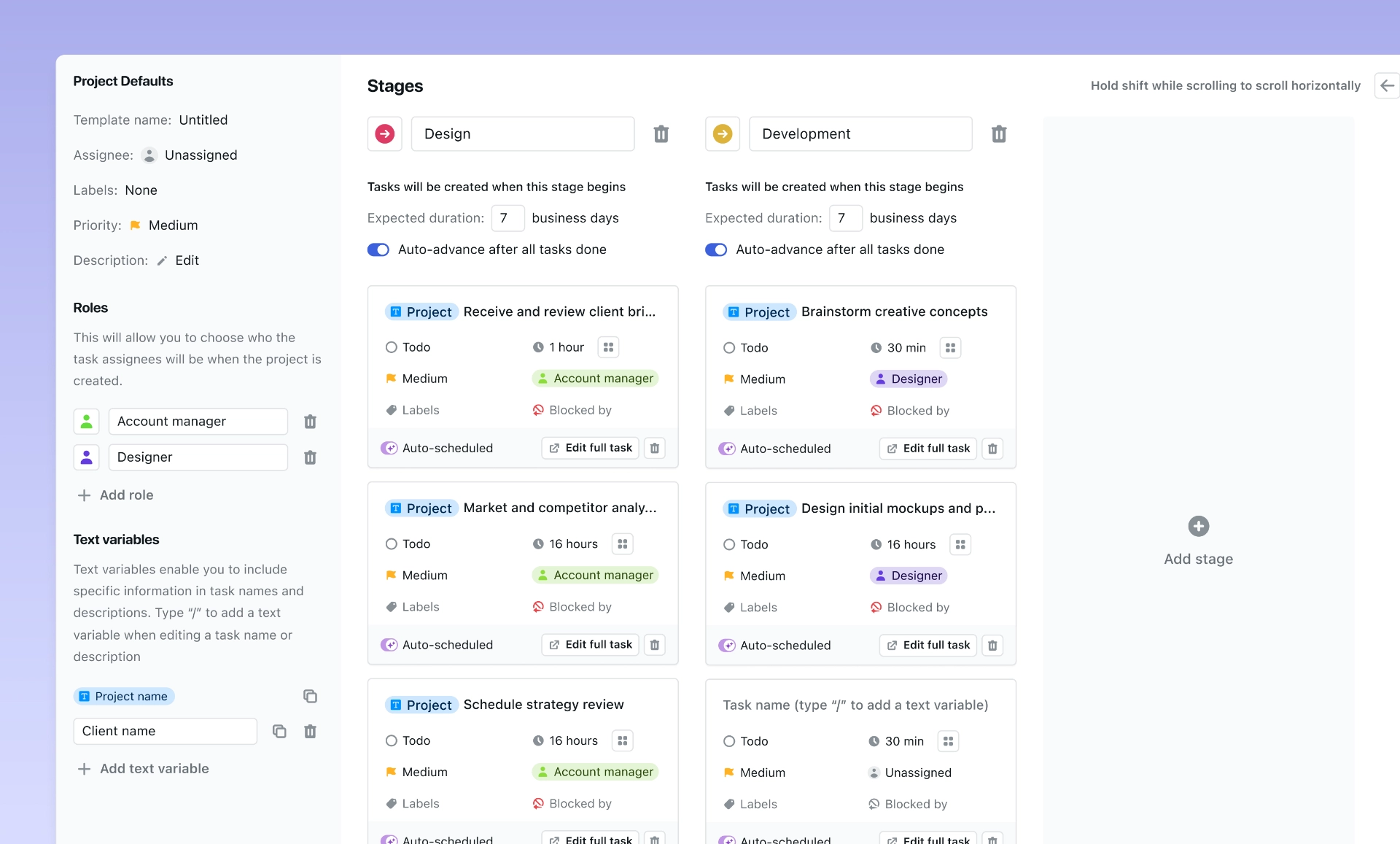Click the Design expected duration field

[x=508, y=218]
